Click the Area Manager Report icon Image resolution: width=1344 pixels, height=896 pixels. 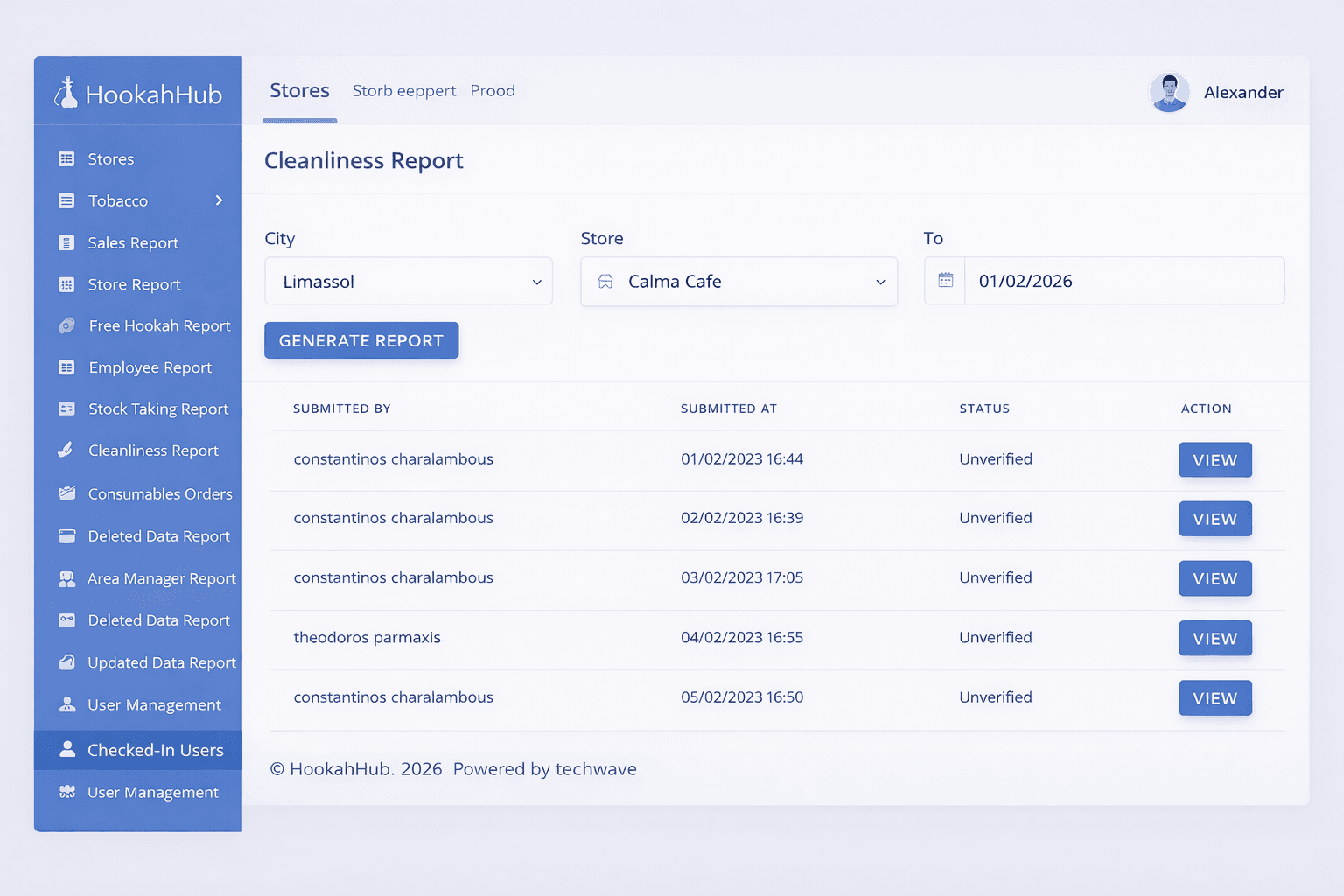coord(66,578)
